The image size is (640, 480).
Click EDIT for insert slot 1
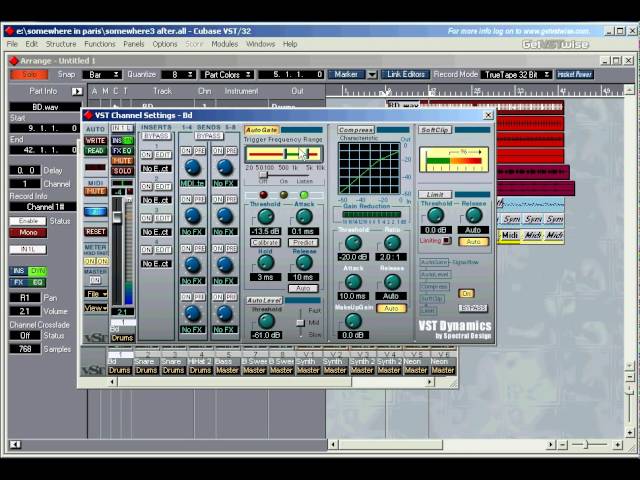[x=162, y=155]
